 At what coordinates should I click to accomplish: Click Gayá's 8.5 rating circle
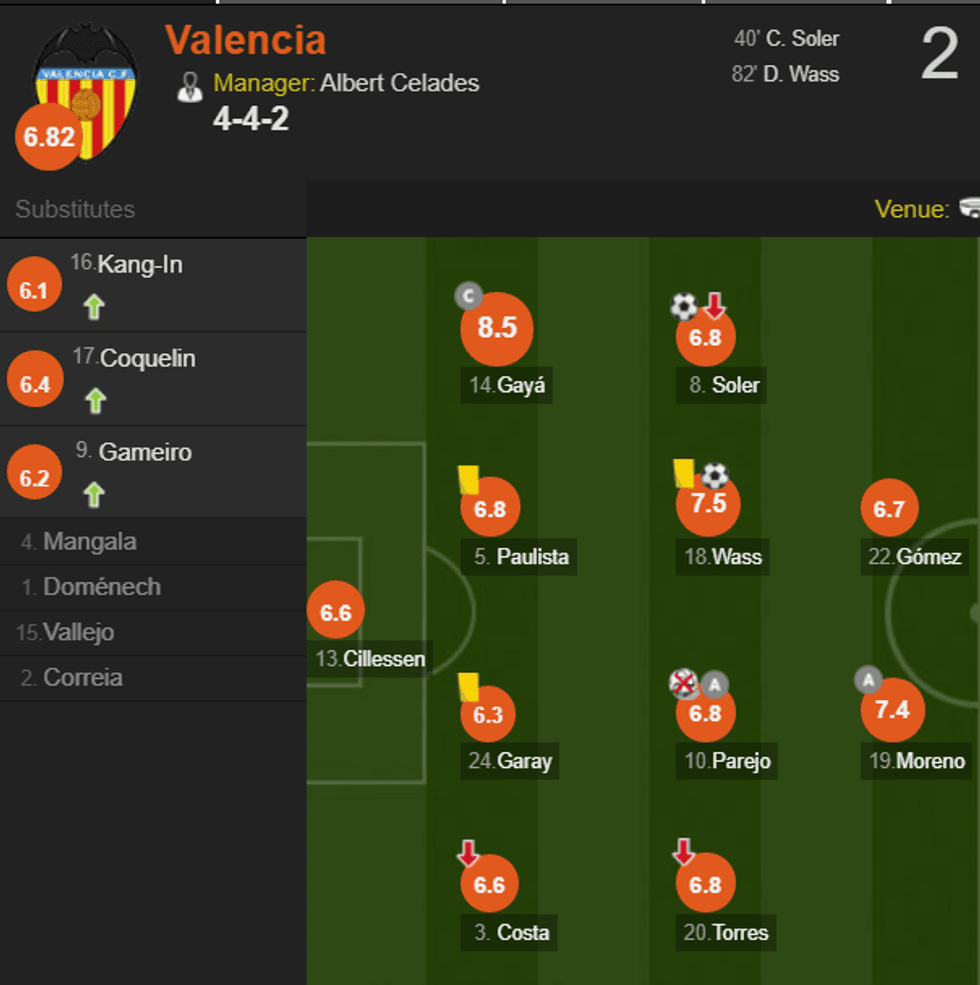coord(497,329)
